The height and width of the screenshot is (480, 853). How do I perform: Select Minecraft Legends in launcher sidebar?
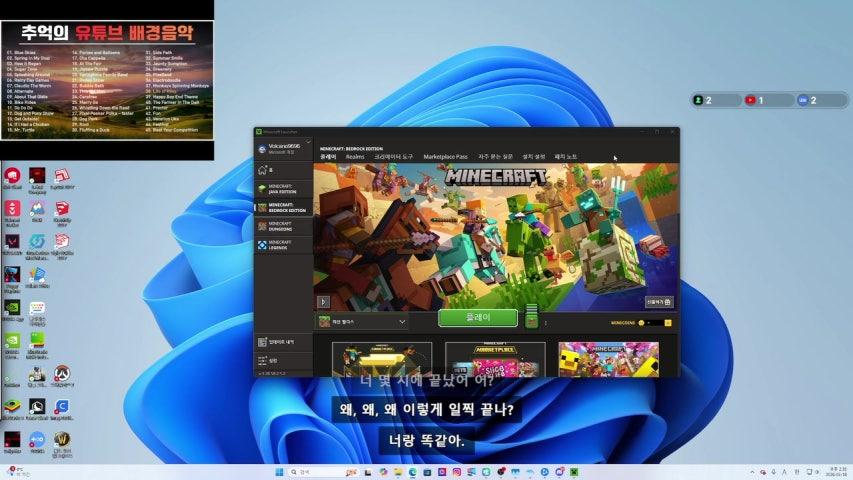coord(283,245)
